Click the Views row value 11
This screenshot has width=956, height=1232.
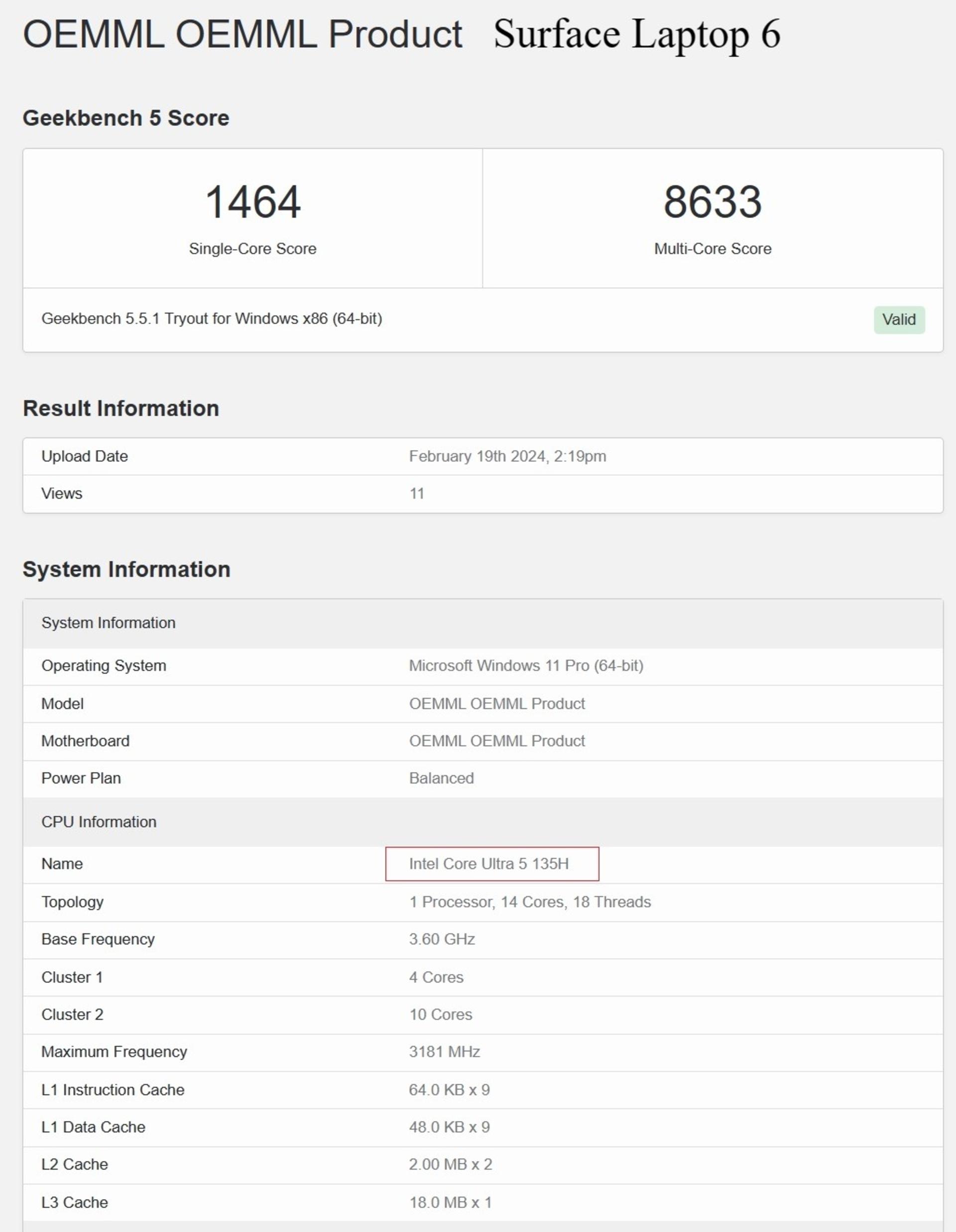416,494
